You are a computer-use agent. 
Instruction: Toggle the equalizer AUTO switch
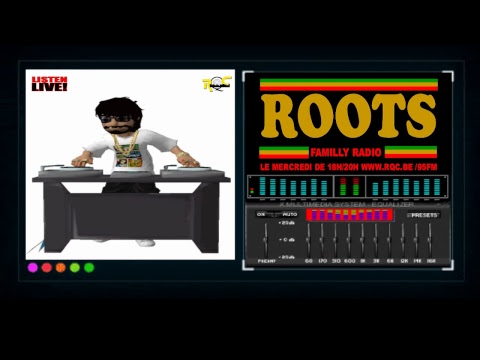click(x=290, y=214)
